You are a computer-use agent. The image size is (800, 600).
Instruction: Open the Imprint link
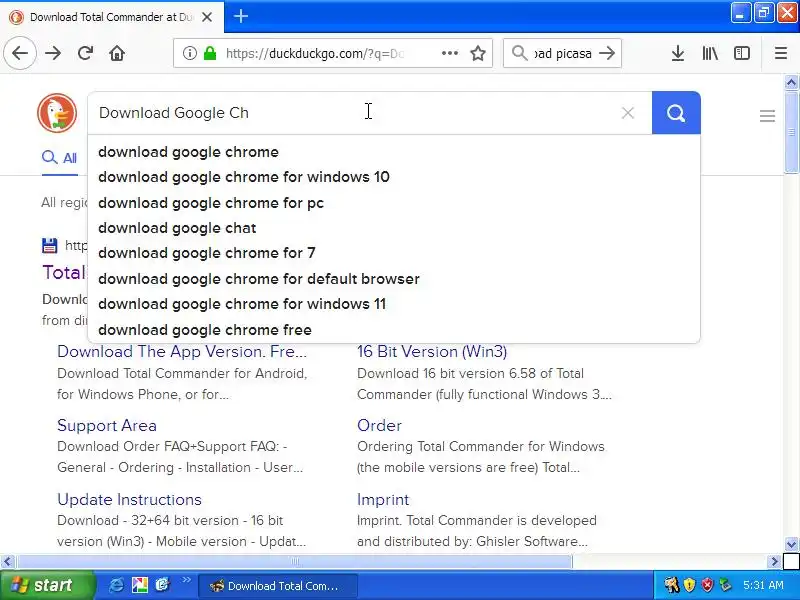[x=383, y=499]
